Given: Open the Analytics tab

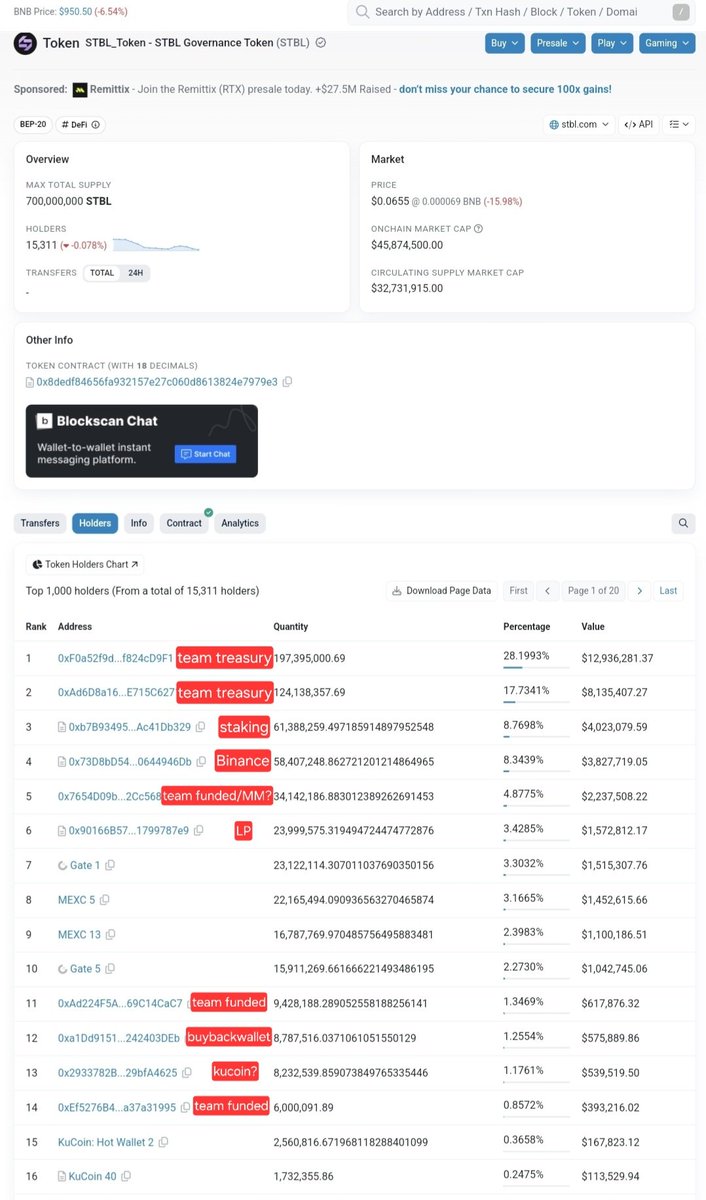Looking at the screenshot, I should (x=240, y=523).
